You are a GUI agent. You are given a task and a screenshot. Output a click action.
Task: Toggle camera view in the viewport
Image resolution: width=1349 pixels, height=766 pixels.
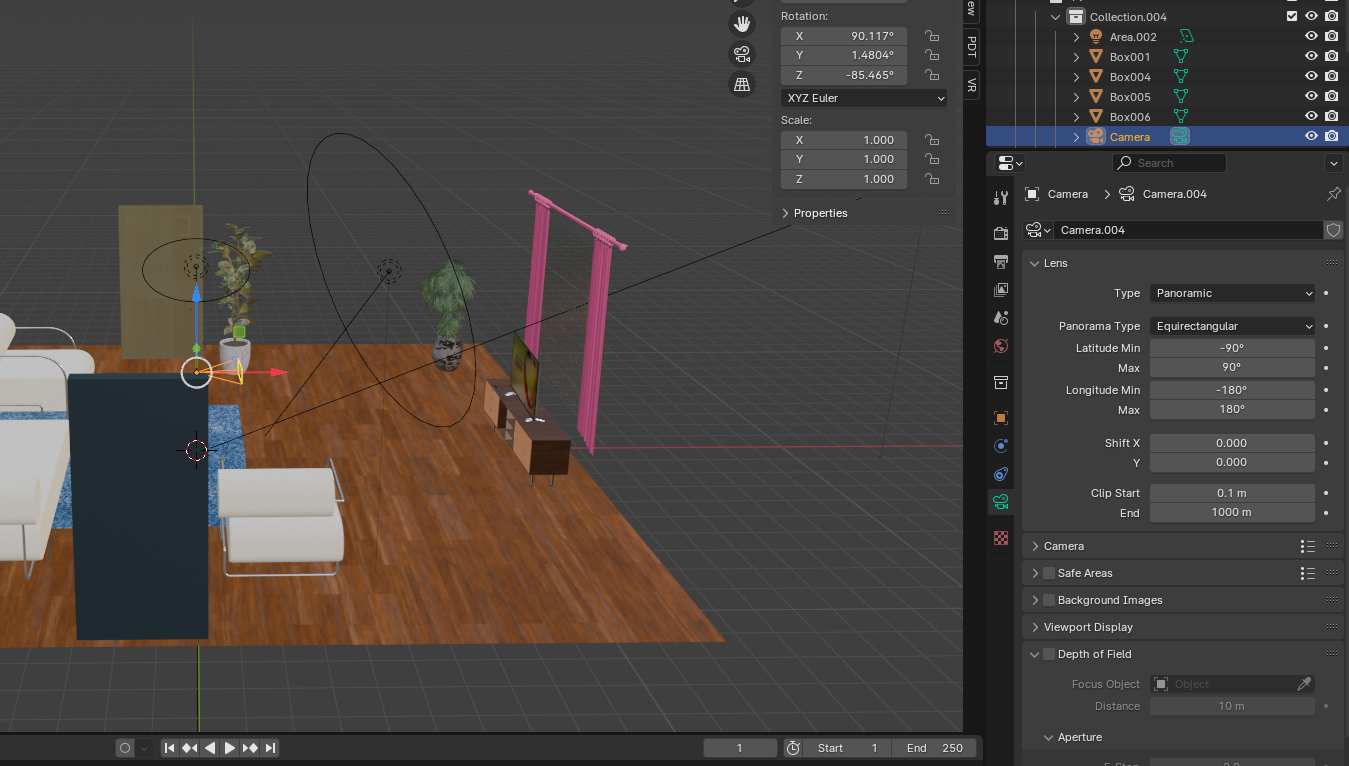click(x=742, y=54)
